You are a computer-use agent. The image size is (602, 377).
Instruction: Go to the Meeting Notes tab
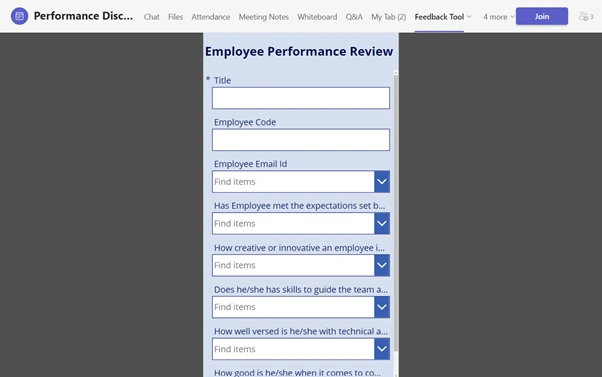point(264,17)
